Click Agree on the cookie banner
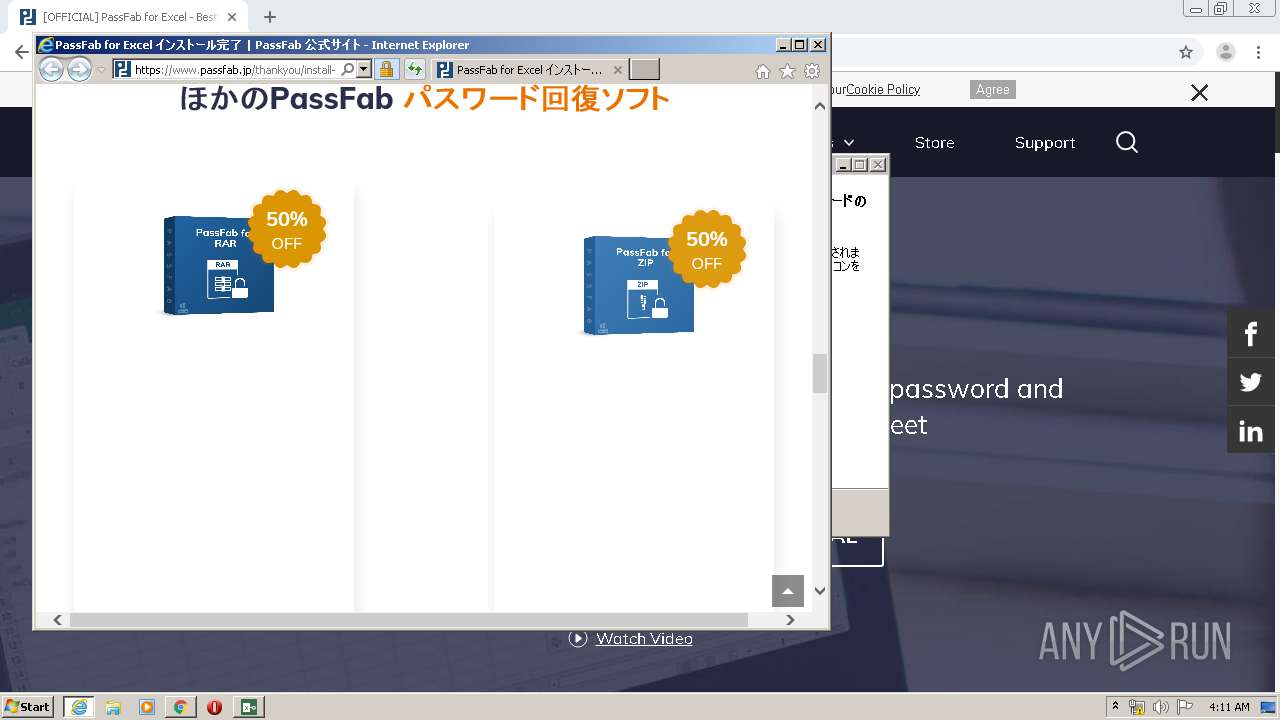 tap(993, 89)
